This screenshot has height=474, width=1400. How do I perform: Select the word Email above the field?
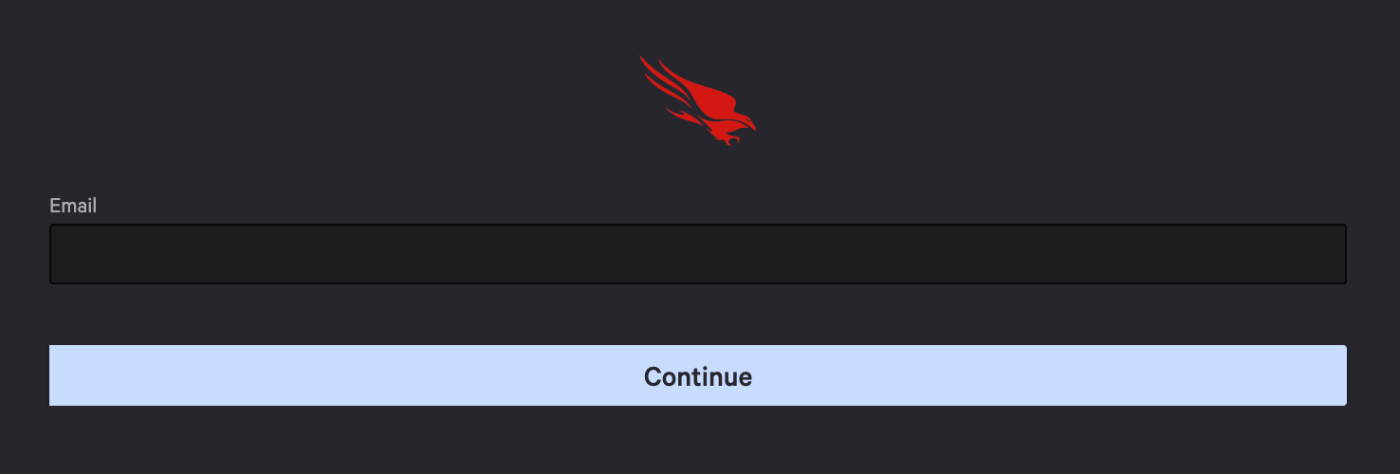(73, 205)
